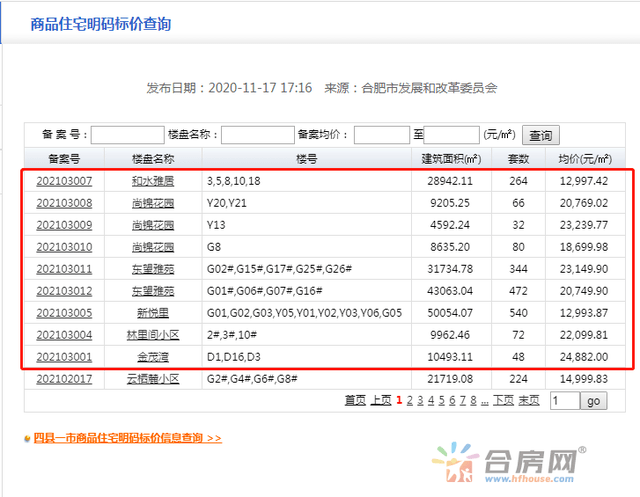Open the 云栖麓小区 property link
The image size is (640, 497).
(x=153, y=379)
